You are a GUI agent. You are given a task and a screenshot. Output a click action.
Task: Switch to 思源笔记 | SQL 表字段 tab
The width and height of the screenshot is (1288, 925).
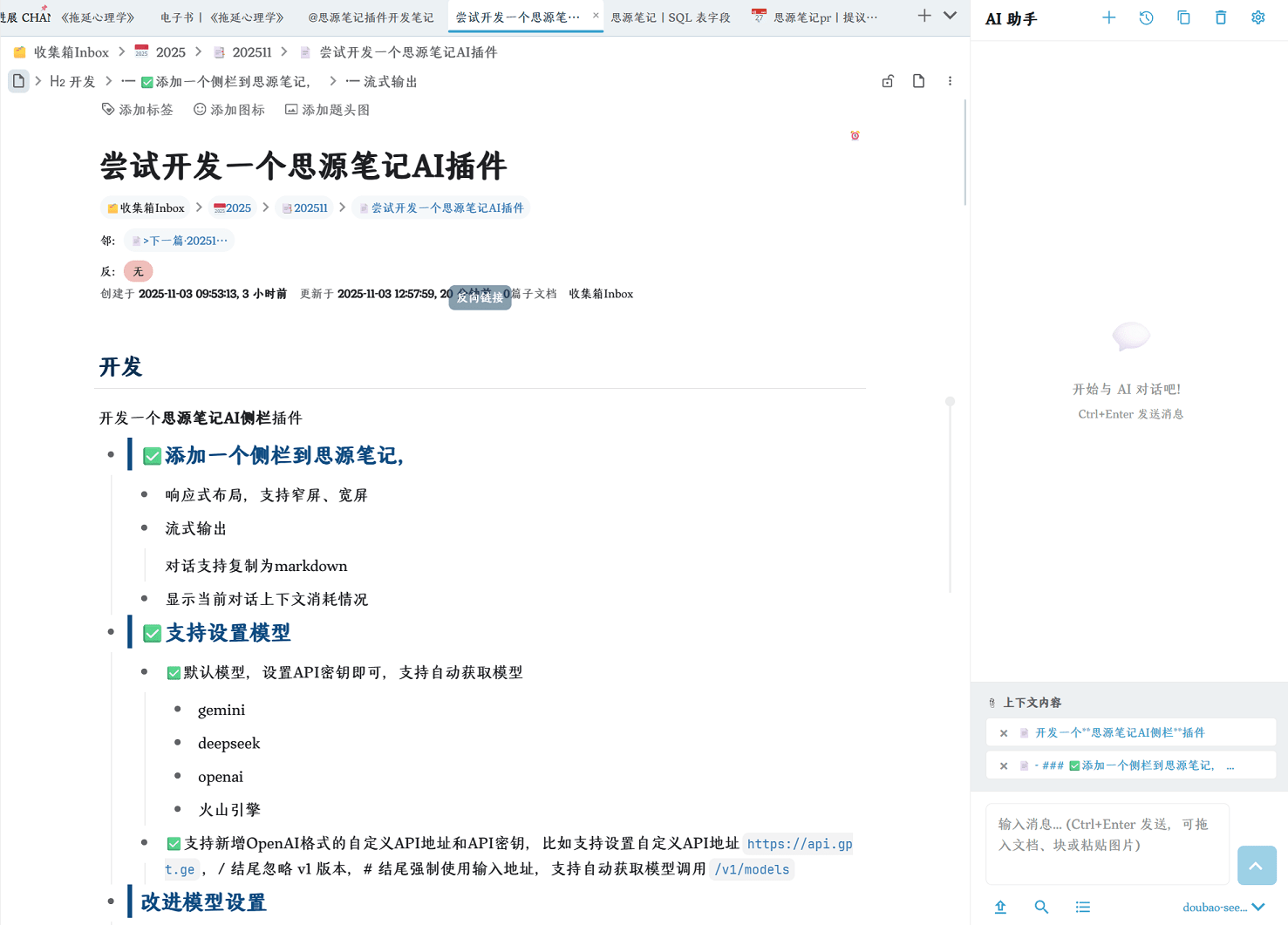coord(670,17)
